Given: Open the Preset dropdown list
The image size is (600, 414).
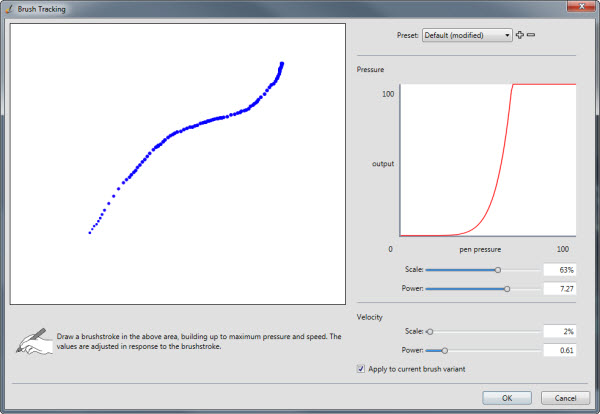Looking at the screenshot, I should (x=467, y=35).
